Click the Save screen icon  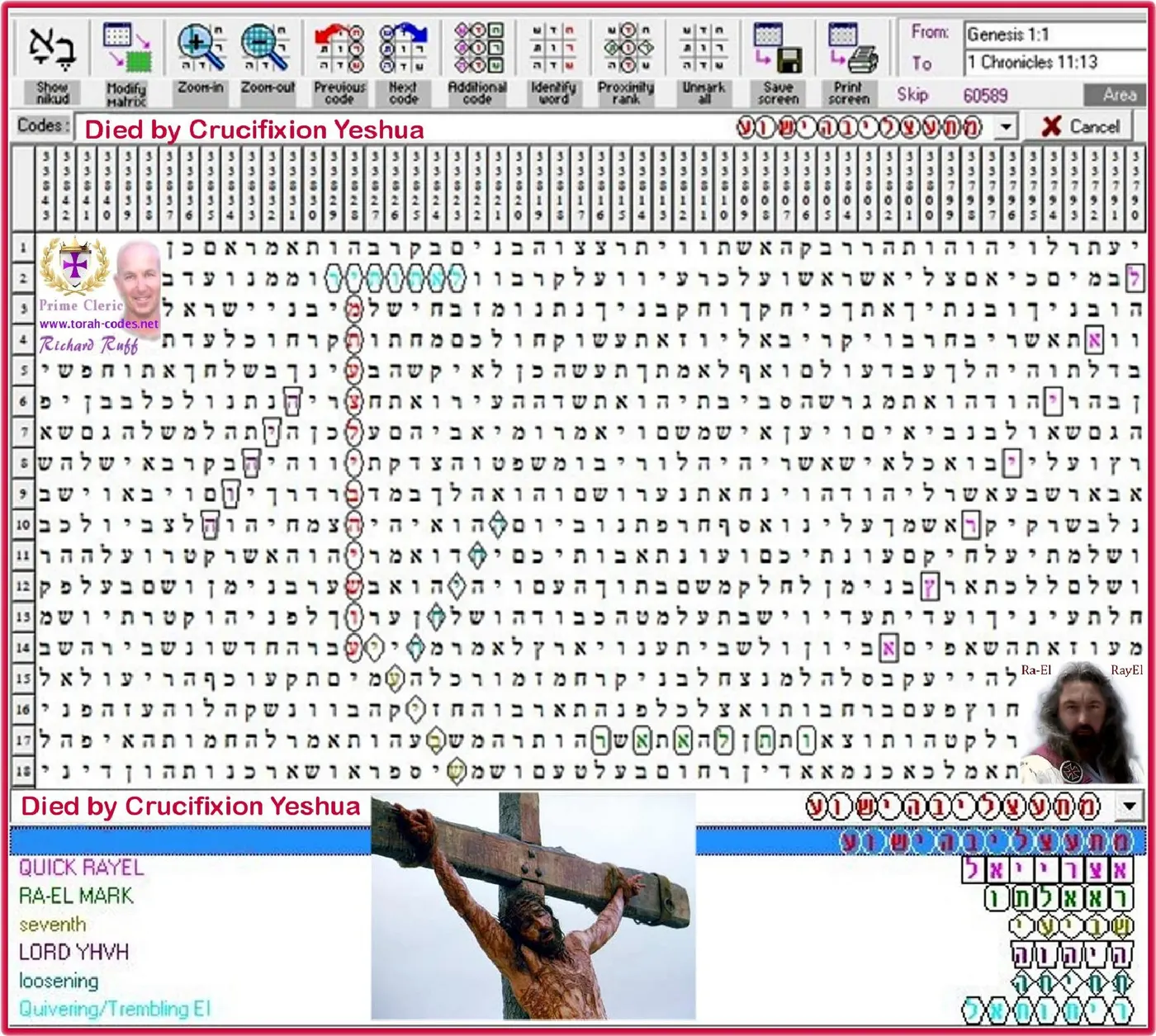(x=777, y=48)
